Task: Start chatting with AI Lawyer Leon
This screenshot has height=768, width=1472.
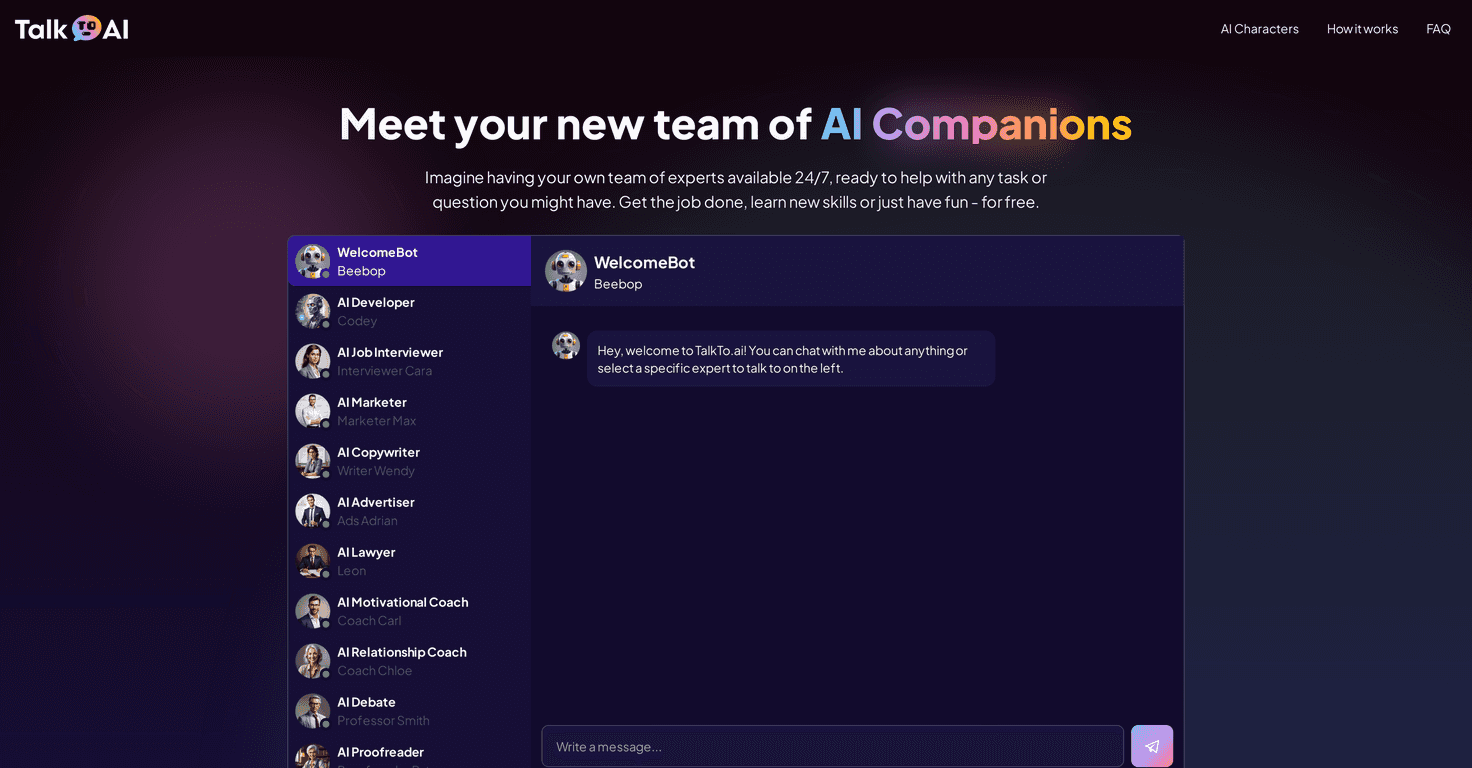Action: click(x=409, y=560)
